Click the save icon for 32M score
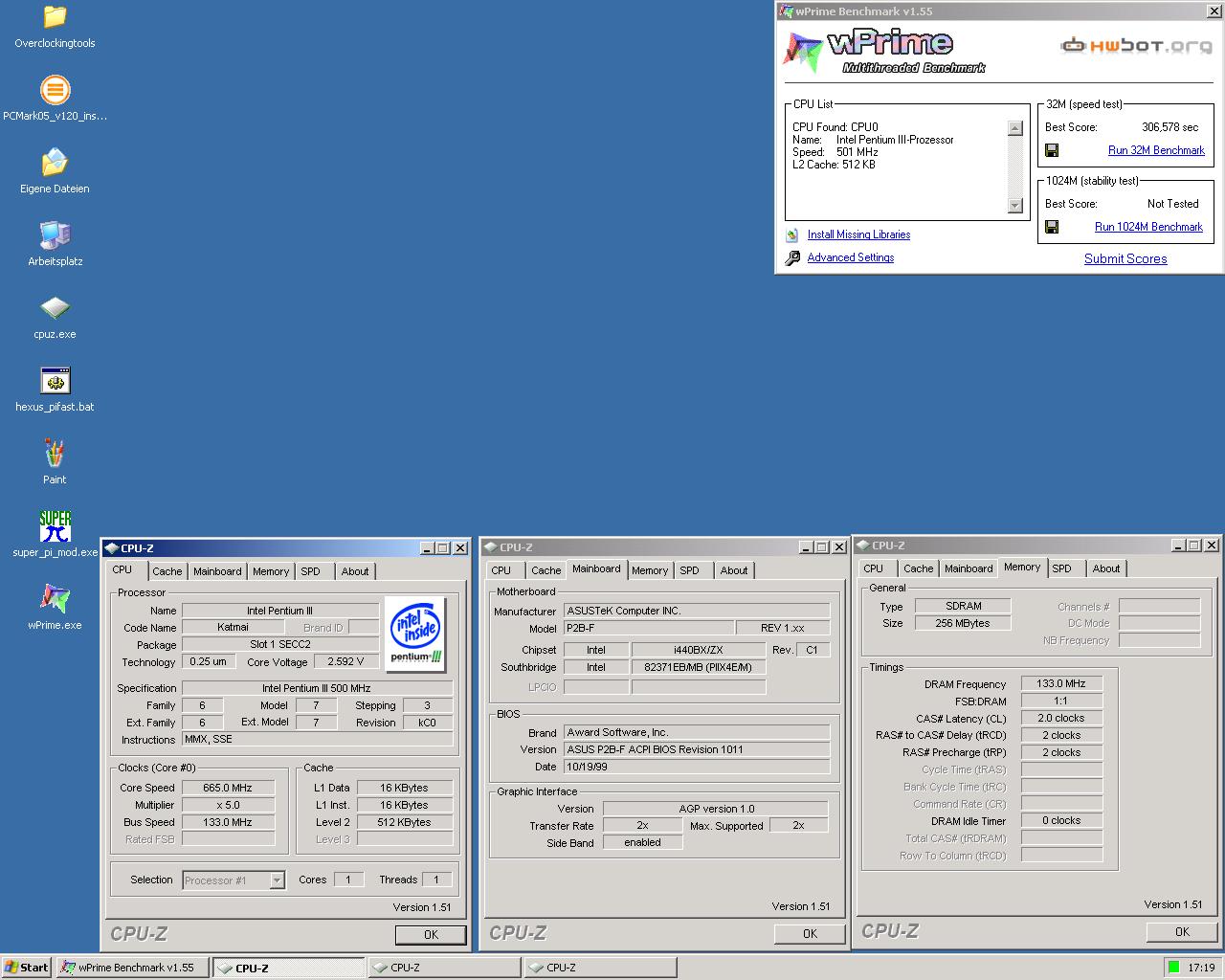Image resolution: width=1225 pixels, height=980 pixels. [1052, 150]
